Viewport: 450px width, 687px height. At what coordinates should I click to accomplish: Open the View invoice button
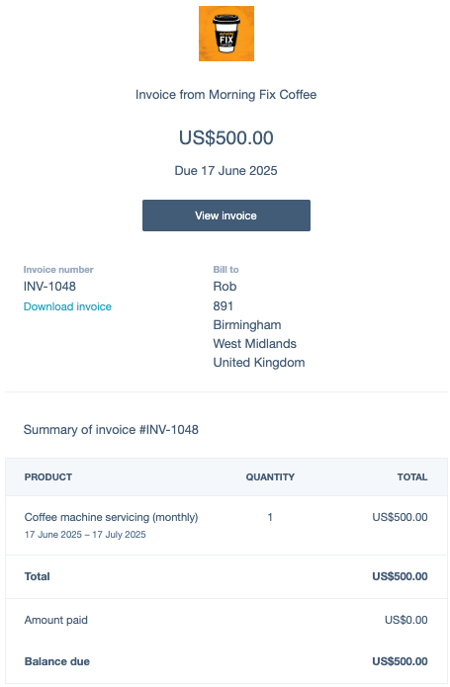(x=226, y=216)
